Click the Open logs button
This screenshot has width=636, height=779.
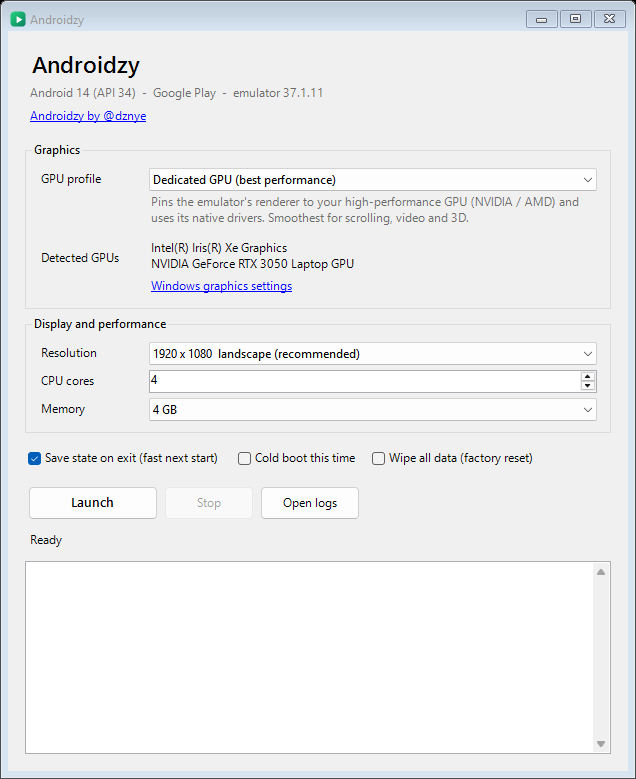tap(310, 503)
